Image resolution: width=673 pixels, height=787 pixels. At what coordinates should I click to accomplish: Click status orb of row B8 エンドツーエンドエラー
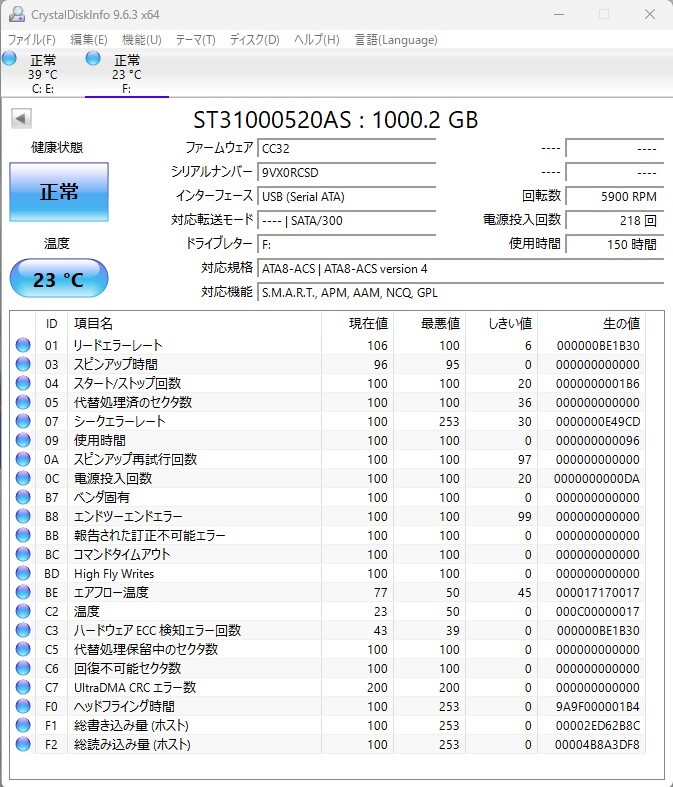[x=23, y=516]
